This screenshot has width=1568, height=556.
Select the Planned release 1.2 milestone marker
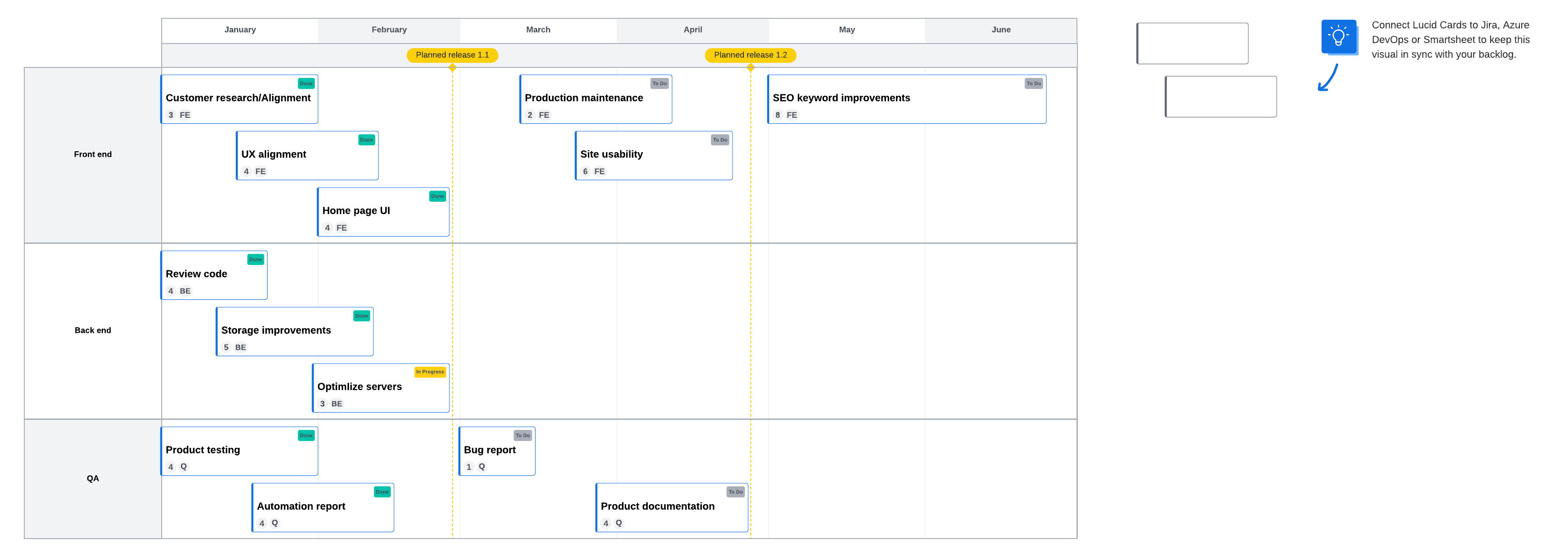750,55
